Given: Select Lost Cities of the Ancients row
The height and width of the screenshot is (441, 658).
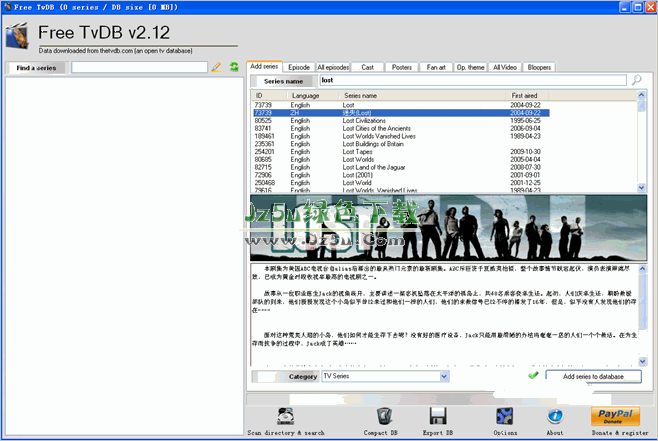Looking at the screenshot, I should pyautogui.click(x=401, y=128).
